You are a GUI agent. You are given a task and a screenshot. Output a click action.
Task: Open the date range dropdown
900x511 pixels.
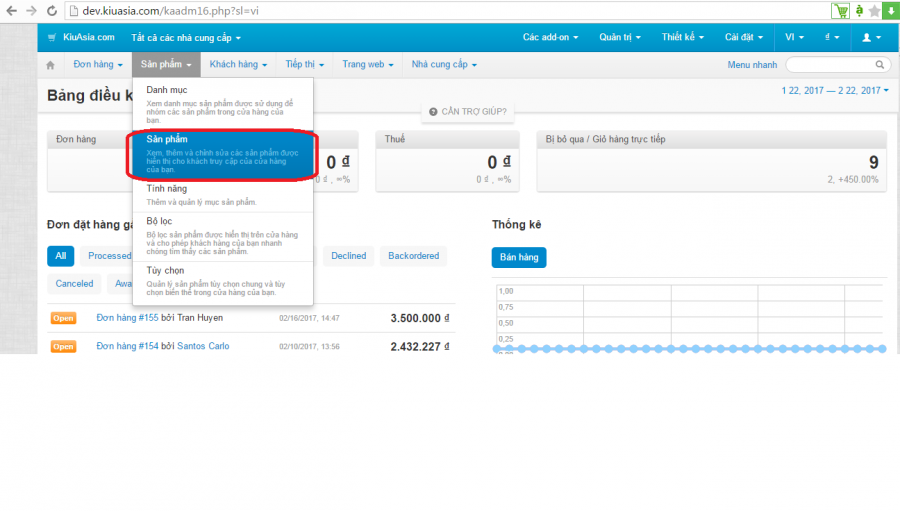835,91
